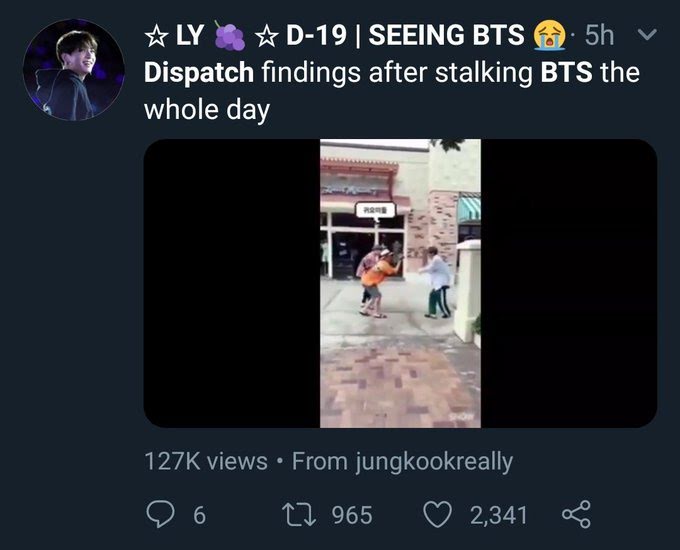
Task: Click the 965 retweet count
Action: click(351, 515)
